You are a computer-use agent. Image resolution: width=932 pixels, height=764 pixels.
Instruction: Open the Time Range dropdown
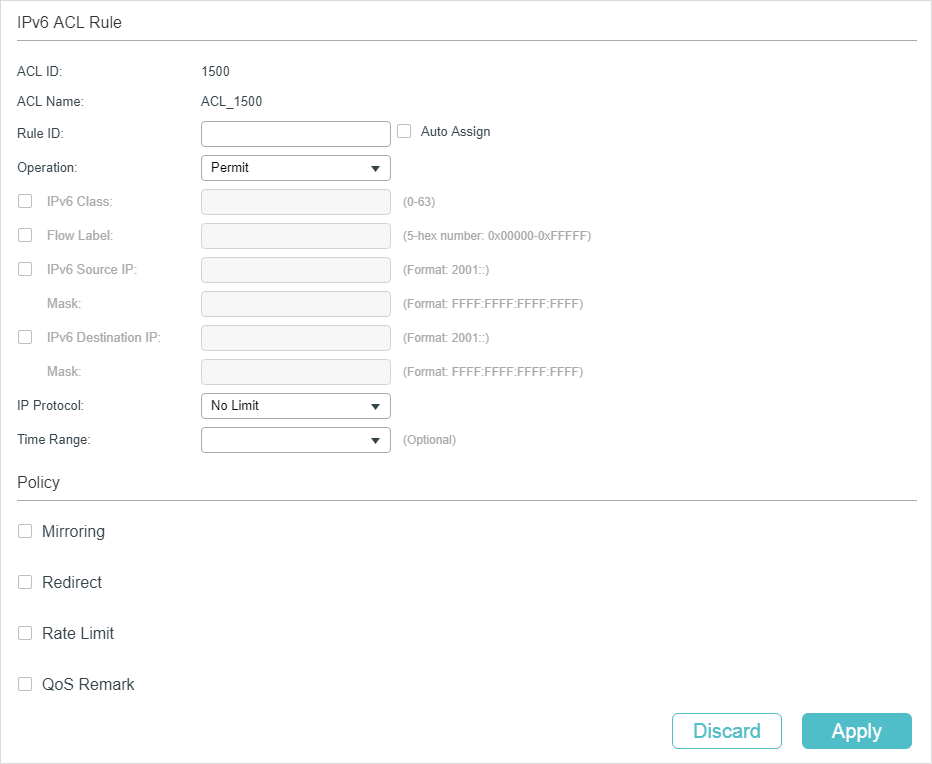pos(295,440)
